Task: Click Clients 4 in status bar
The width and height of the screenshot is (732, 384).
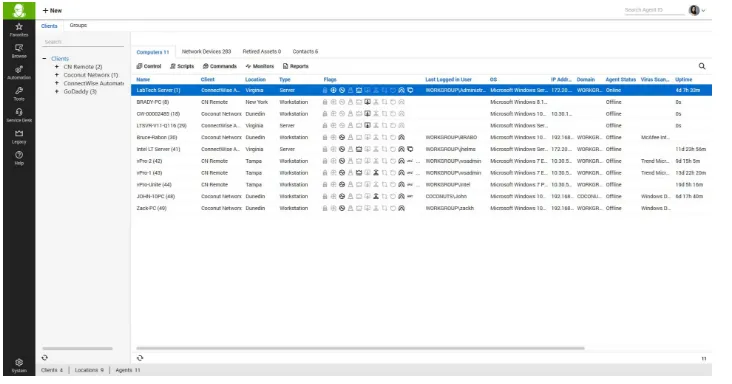Action: (52, 370)
